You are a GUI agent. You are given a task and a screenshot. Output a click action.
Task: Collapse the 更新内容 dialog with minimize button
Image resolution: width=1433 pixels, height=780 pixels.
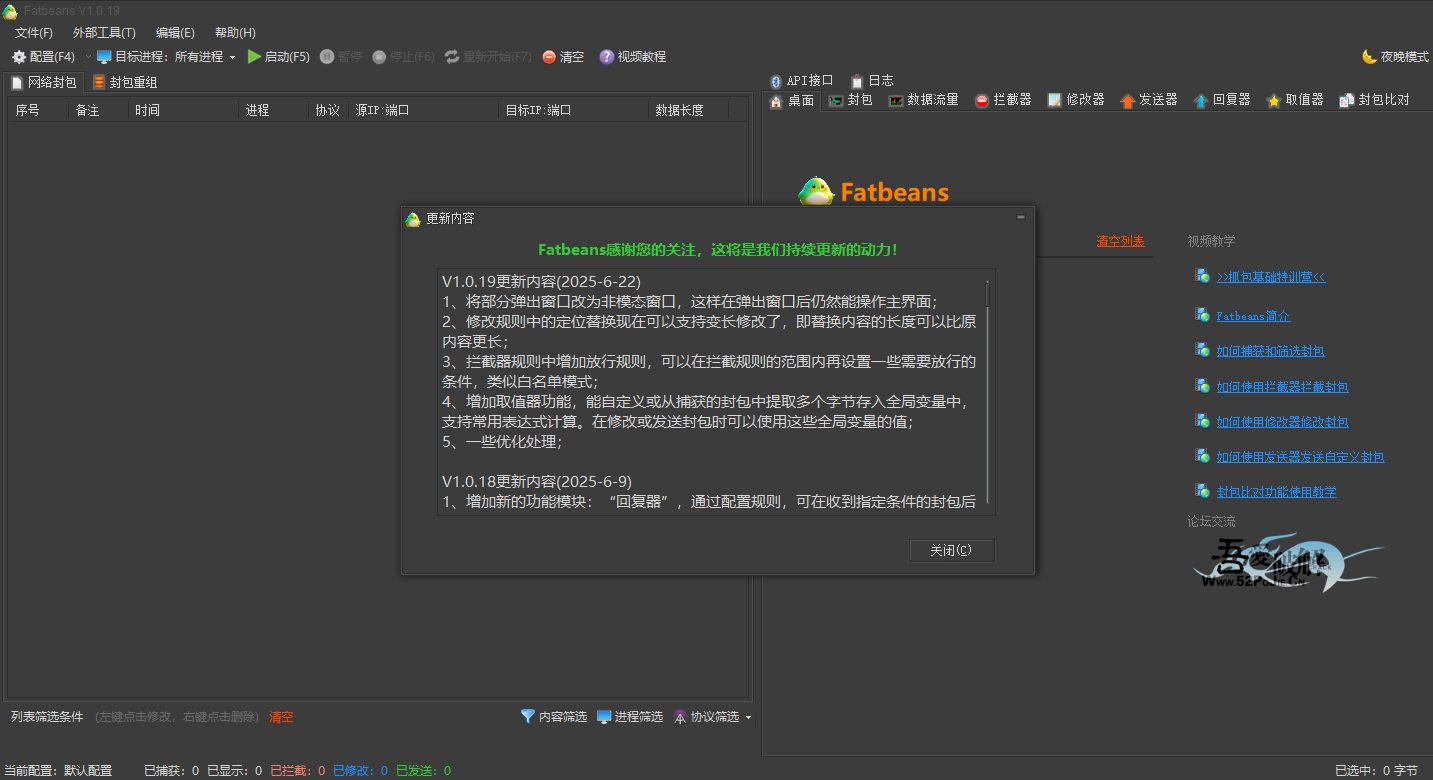tap(1021, 217)
